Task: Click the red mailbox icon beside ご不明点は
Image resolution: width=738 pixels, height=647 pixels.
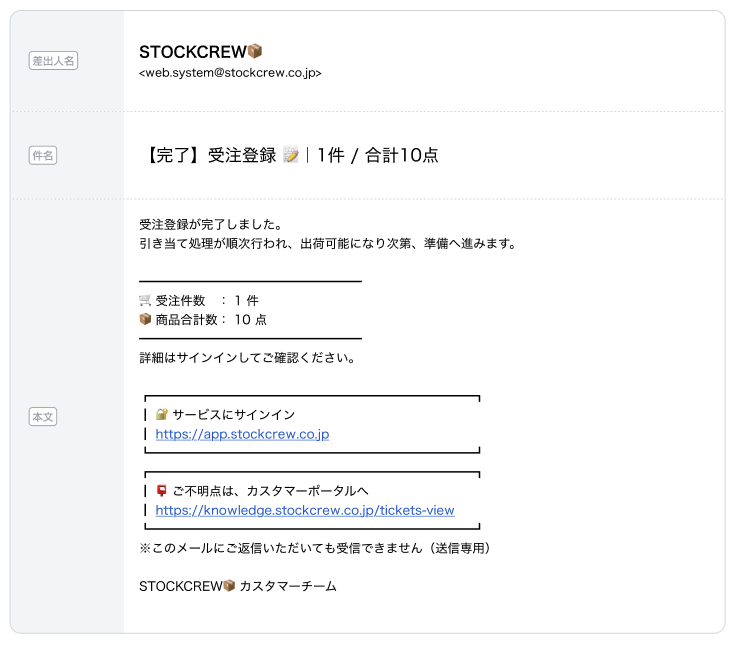Action: pos(162,490)
